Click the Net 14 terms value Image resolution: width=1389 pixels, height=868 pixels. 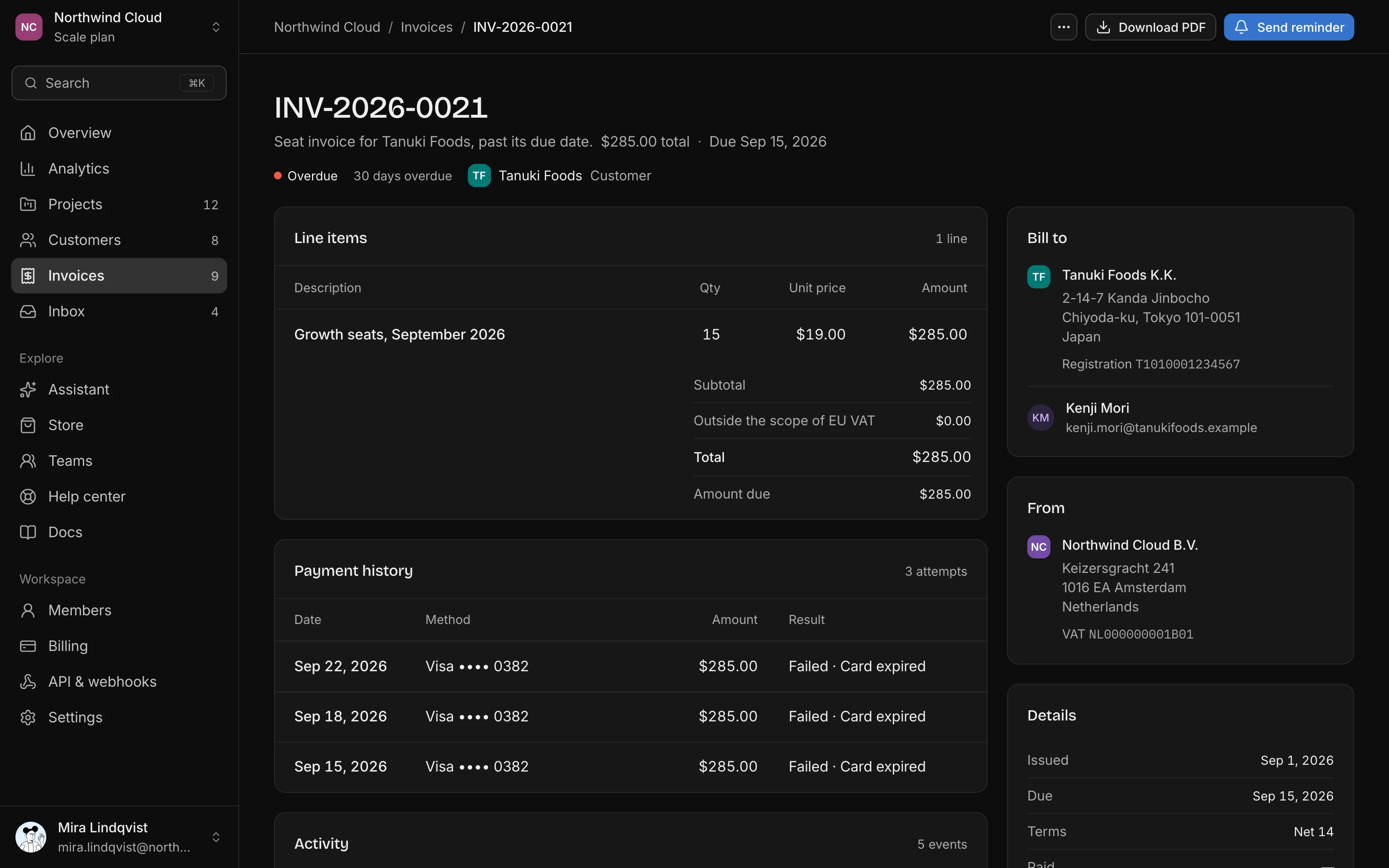[1313, 831]
